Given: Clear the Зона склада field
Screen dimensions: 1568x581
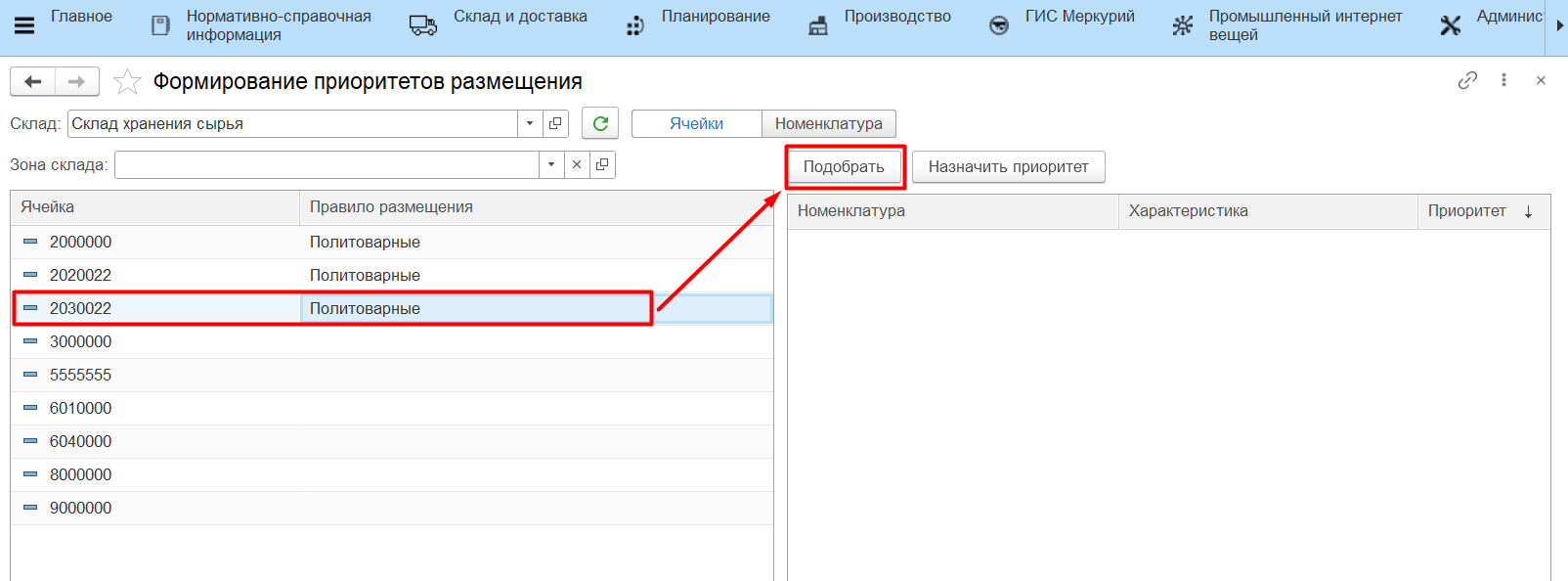Looking at the screenshot, I should [x=577, y=164].
